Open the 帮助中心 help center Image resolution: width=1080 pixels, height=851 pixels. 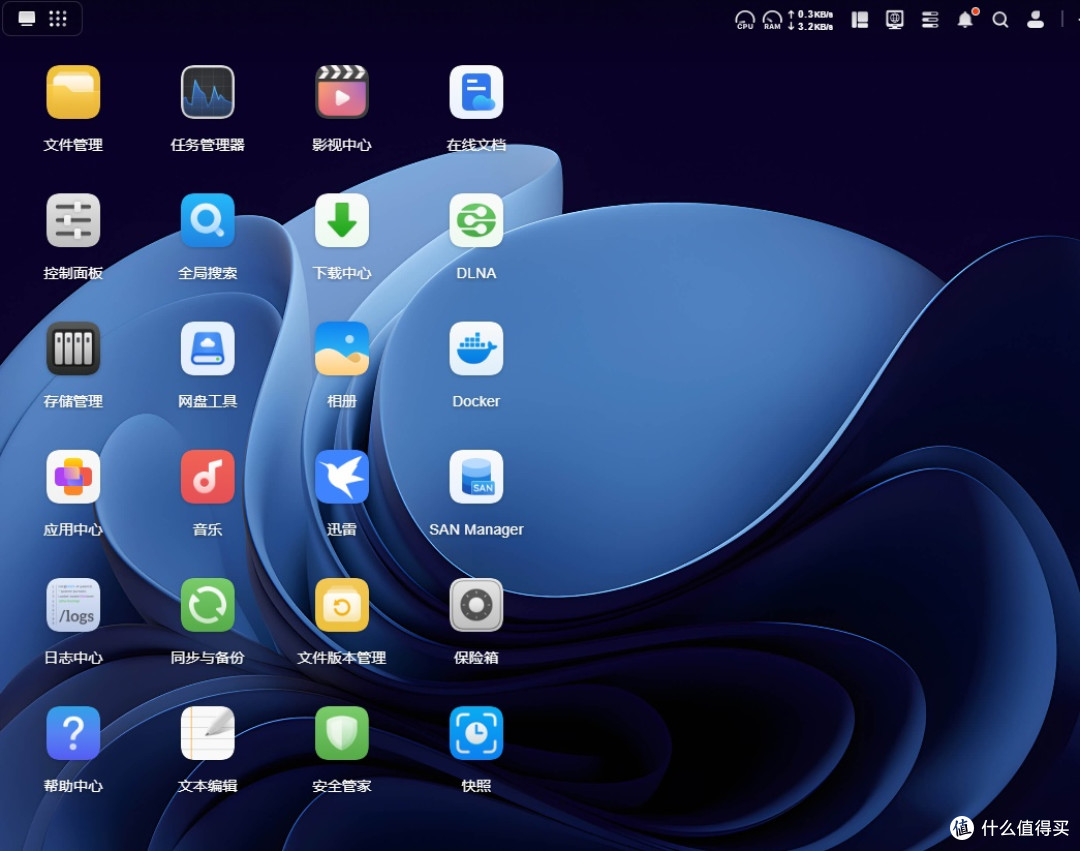[x=73, y=733]
